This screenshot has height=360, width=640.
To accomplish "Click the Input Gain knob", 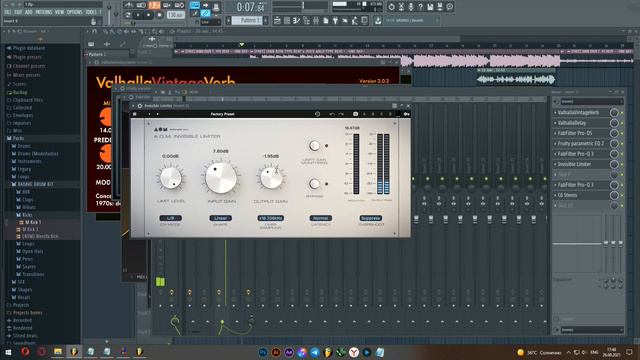I will (x=221, y=178).
